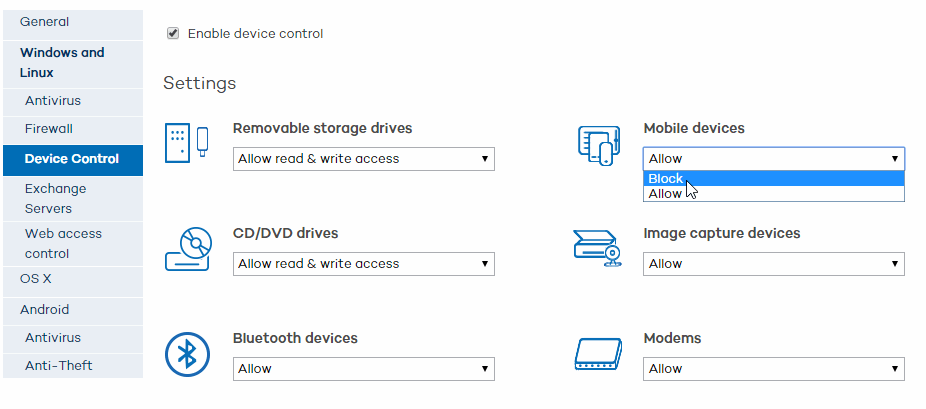Viewport: 926px width, 409px height.
Task: Open Removable storage drives access dropdown
Action: (x=363, y=158)
